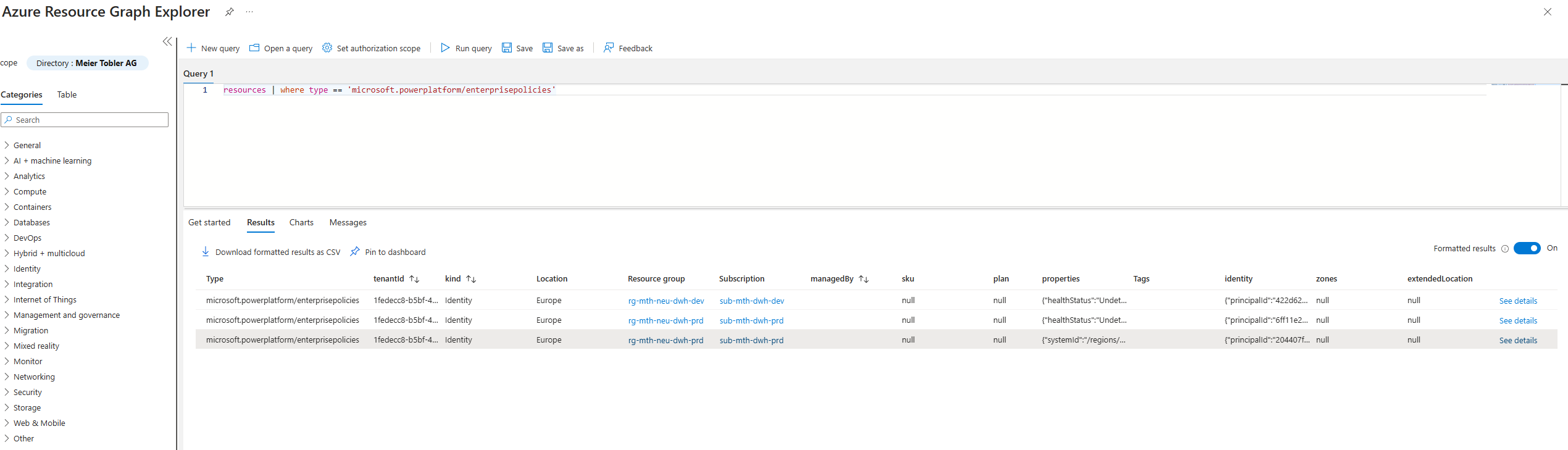The height and width of the screenshot is (450, 1568).
Task: Expand the Storage category
Action: (7, 407)
